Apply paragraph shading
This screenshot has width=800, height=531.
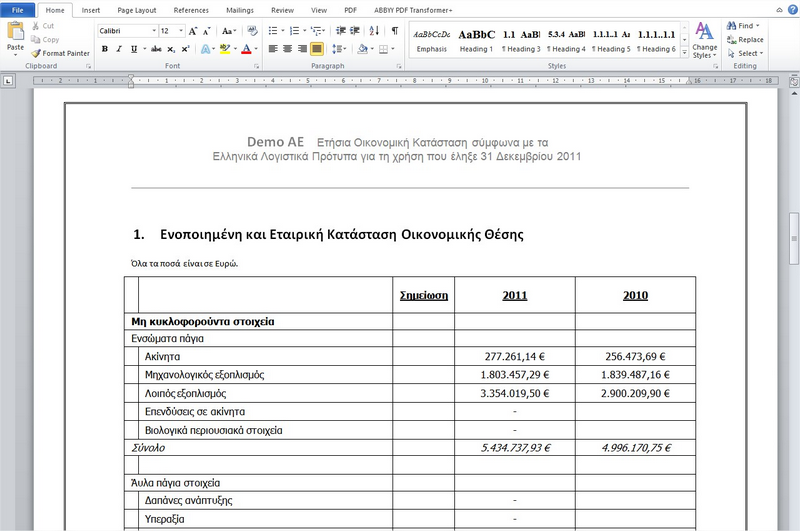click(362, 49)
